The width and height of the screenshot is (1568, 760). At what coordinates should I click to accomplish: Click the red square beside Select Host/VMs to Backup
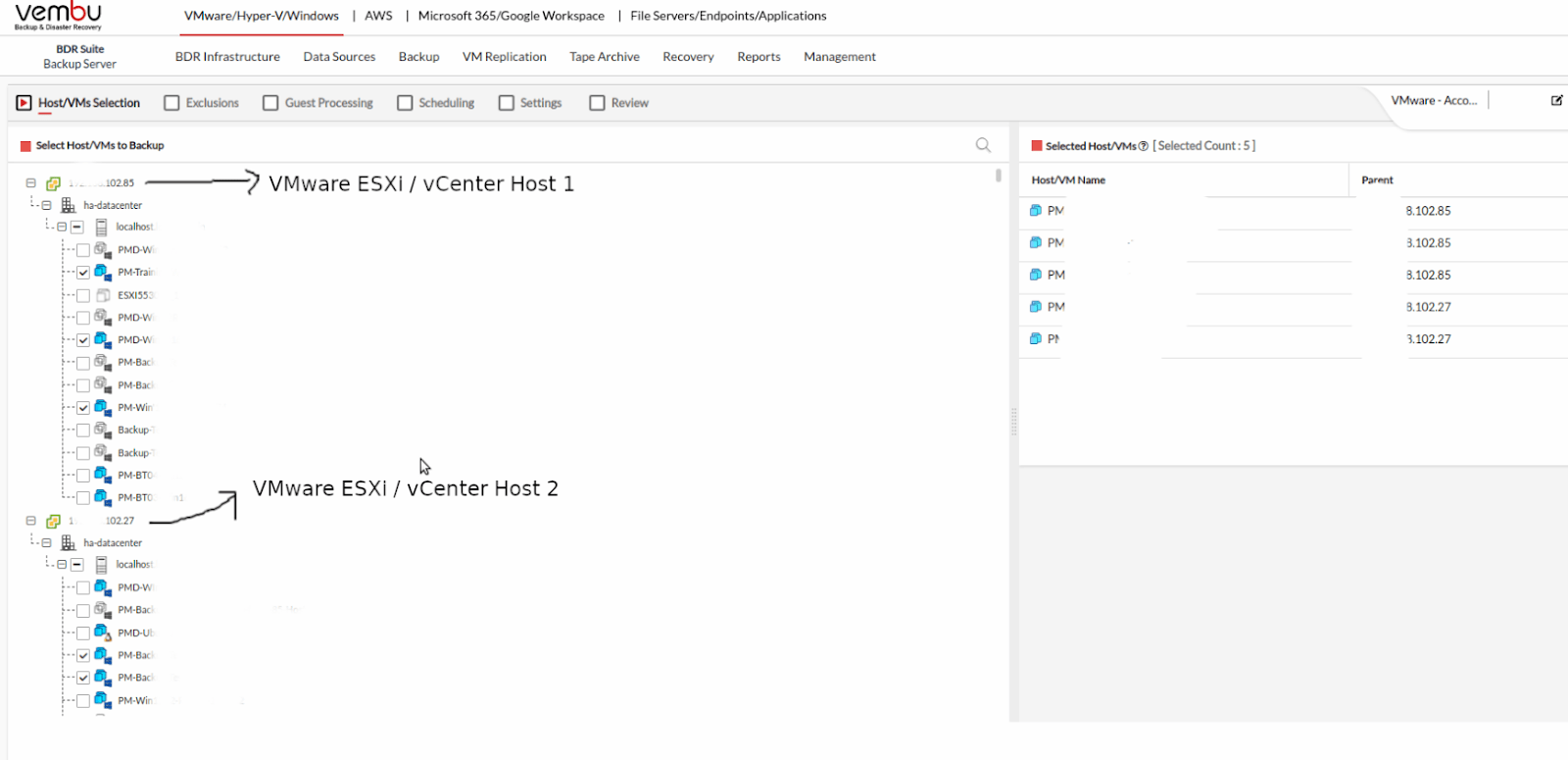pyautogui.click(x=25, y=146)
